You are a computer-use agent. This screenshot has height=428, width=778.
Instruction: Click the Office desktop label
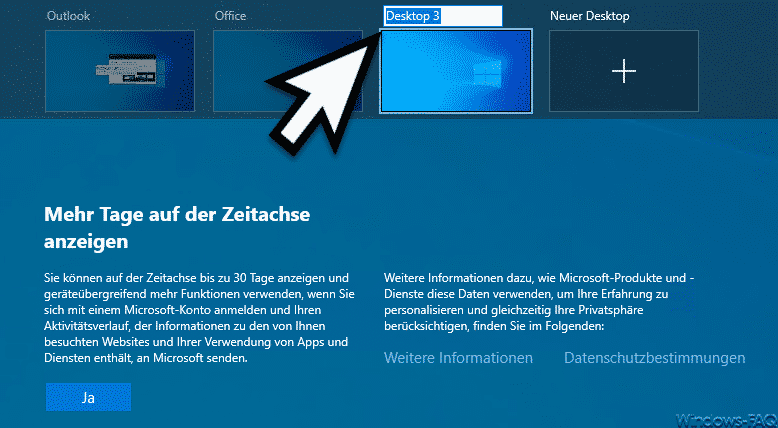pyautogui.click(x=230, y=16)
